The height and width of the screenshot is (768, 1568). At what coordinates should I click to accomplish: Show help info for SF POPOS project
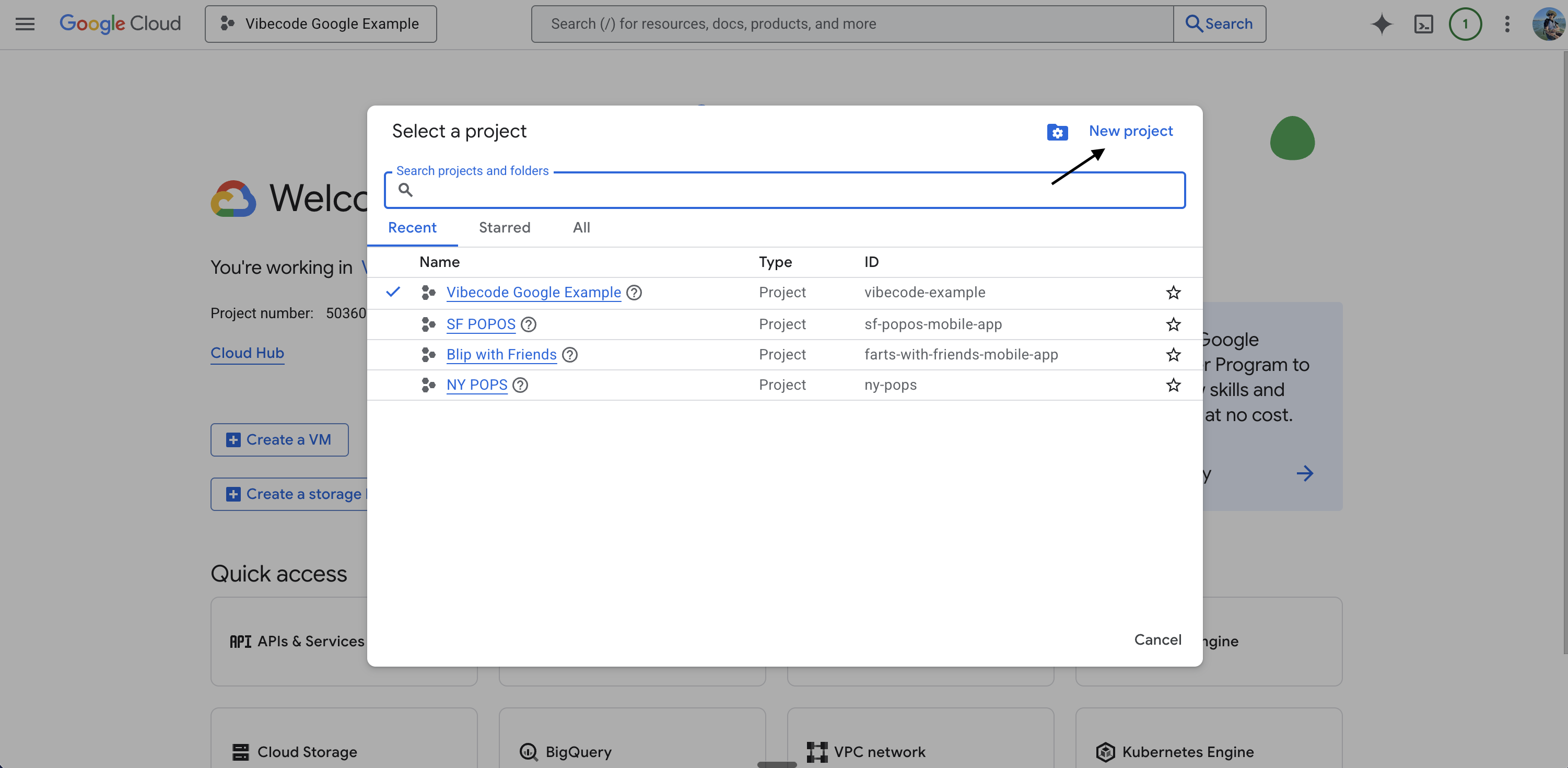[529, 324]
